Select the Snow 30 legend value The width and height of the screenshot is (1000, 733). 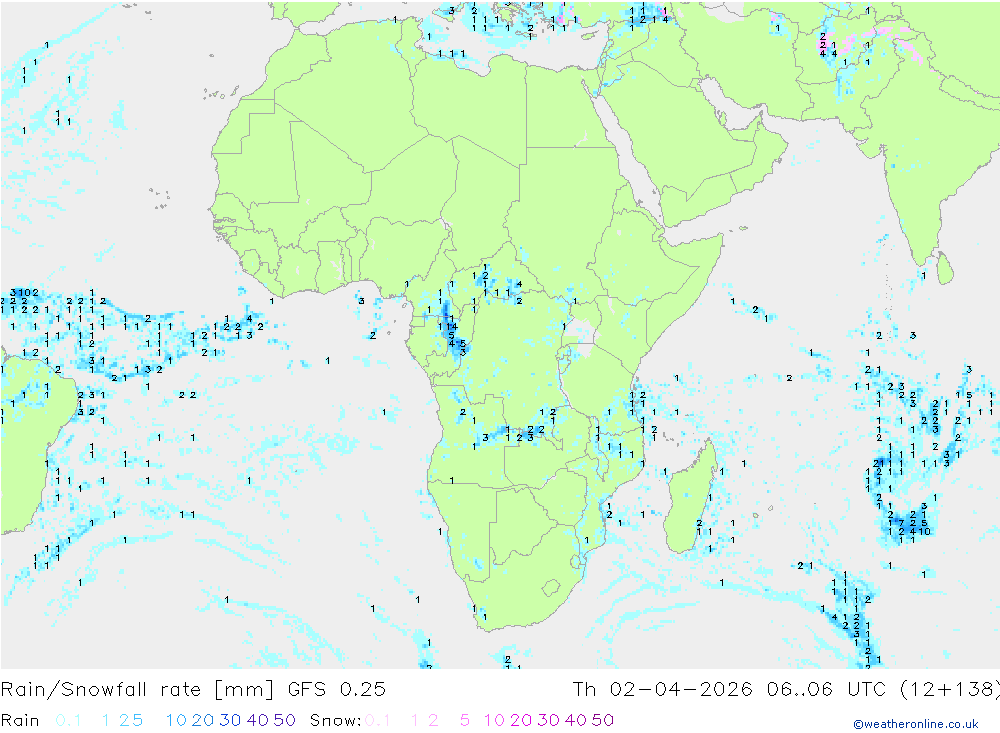[548, 720]
